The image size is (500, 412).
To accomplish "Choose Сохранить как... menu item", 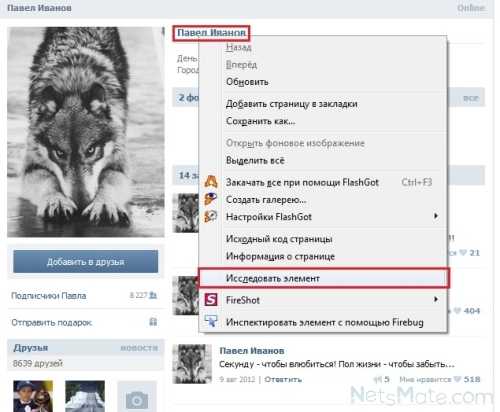I will tap(261, 121).
